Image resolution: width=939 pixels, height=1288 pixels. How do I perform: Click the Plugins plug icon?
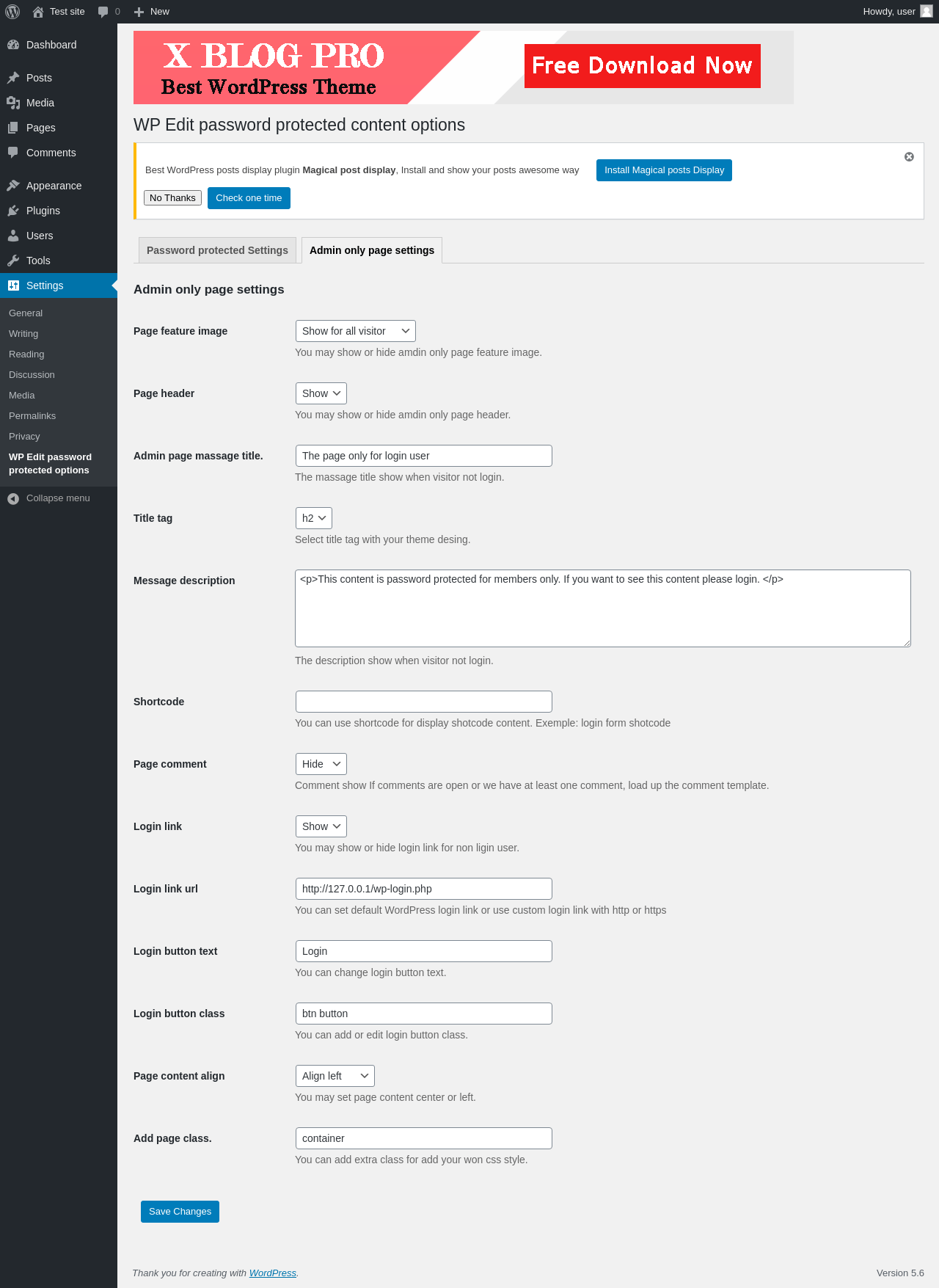click(13, 211)
